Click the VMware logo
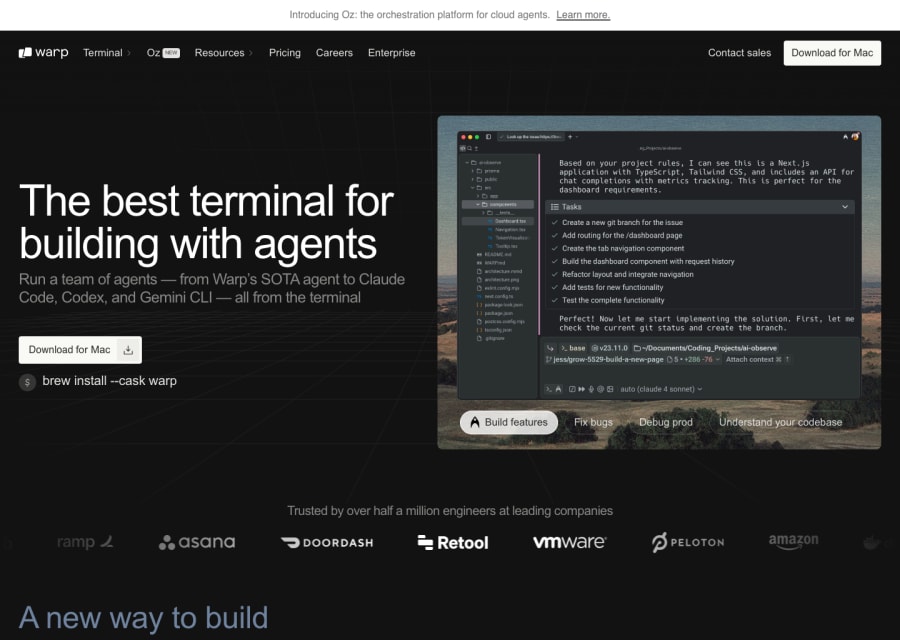 click(569, 542)
